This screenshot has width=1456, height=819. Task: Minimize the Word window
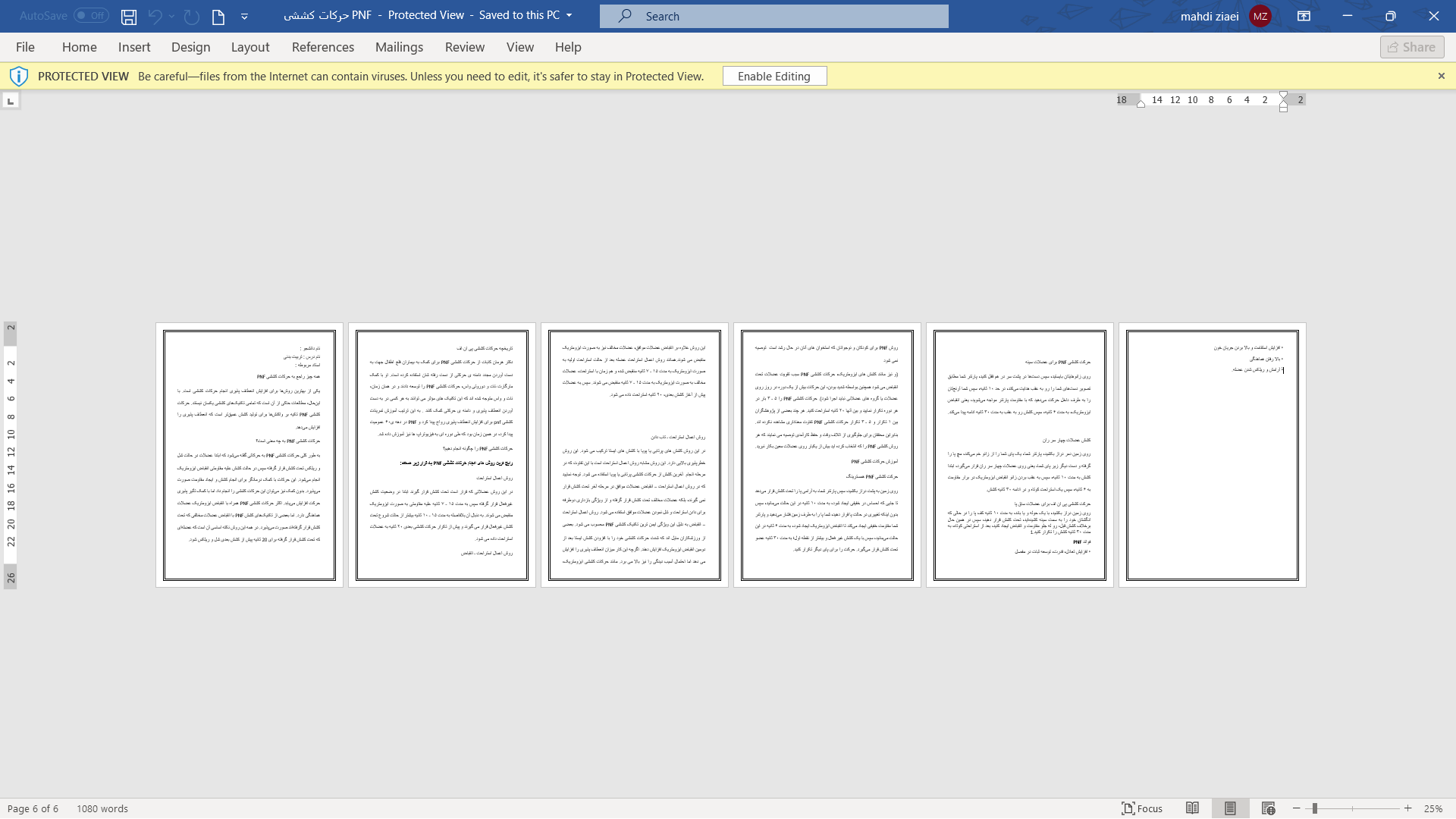click(1347, 16)
